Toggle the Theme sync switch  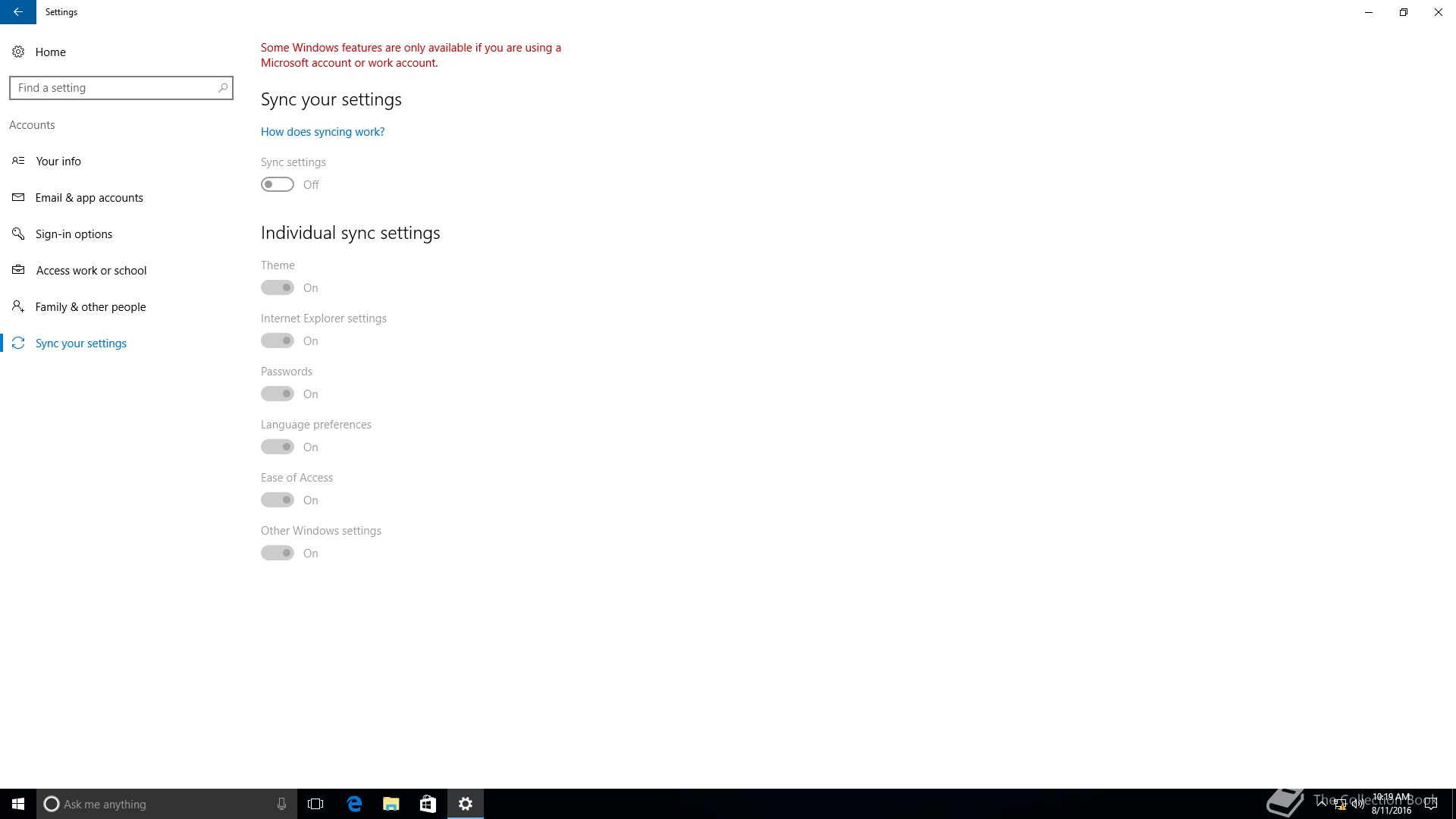coord(278,287)
